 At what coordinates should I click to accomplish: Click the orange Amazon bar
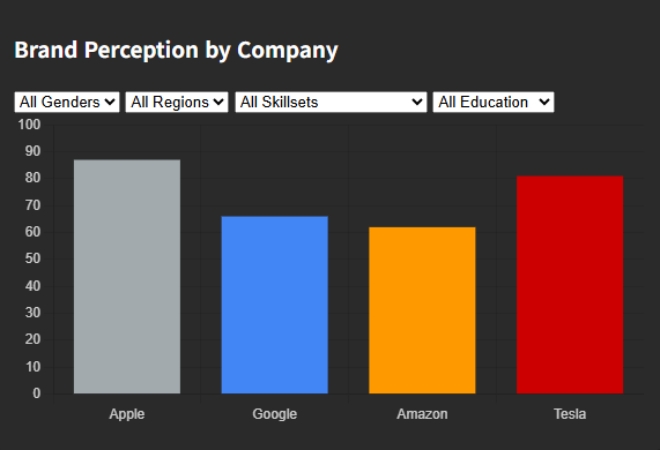422,310
